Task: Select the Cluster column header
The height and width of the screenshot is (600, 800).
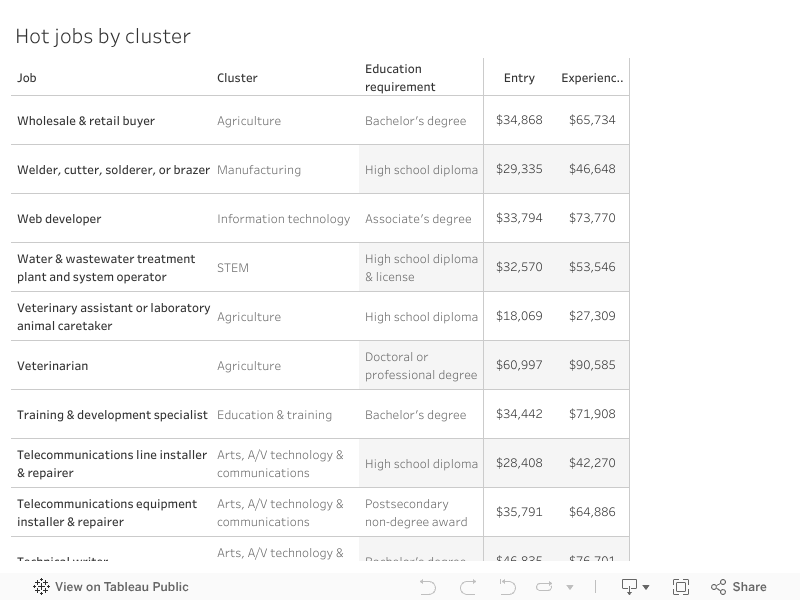Action: 237,78
